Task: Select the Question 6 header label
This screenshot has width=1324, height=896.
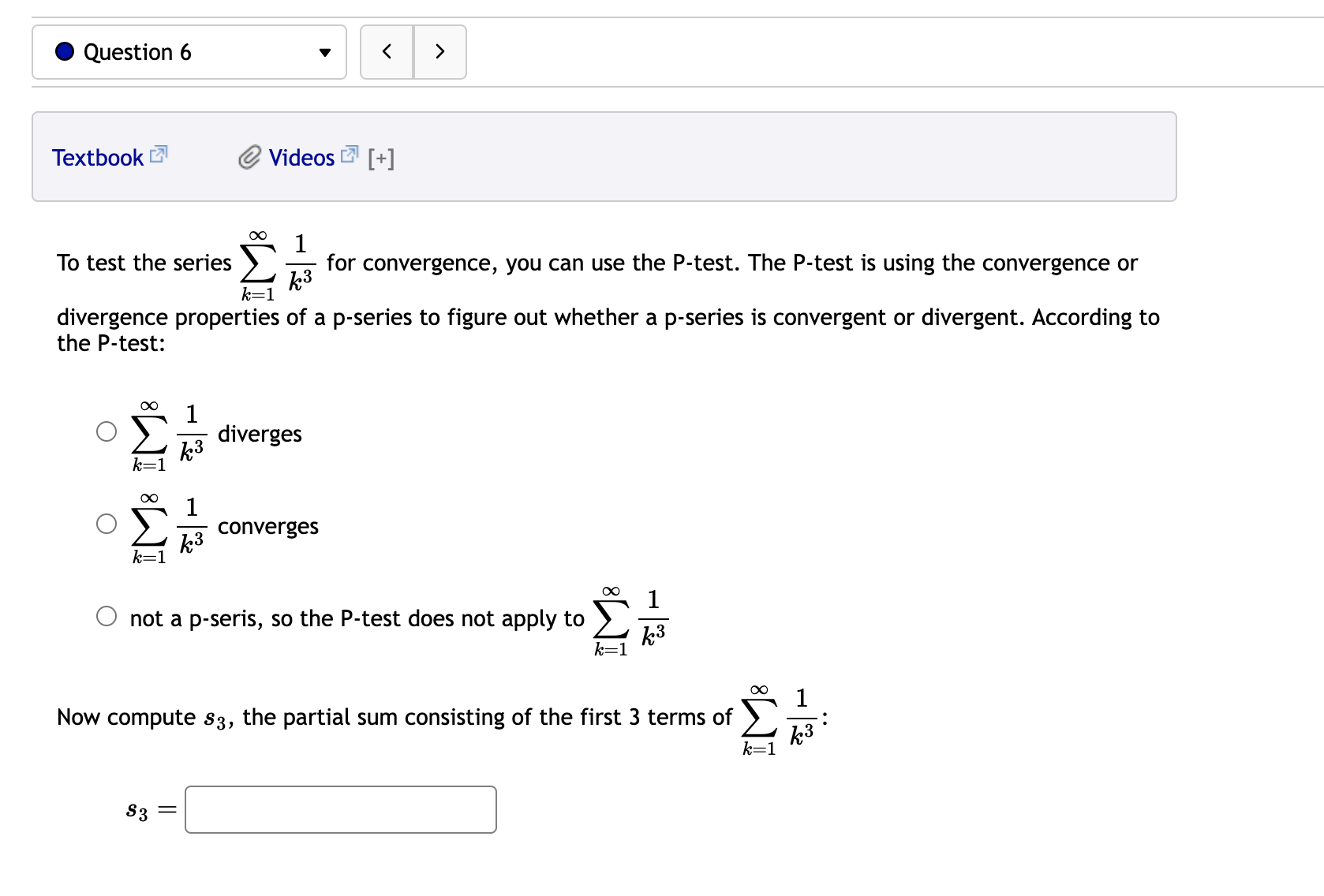Action: (138, 52)
